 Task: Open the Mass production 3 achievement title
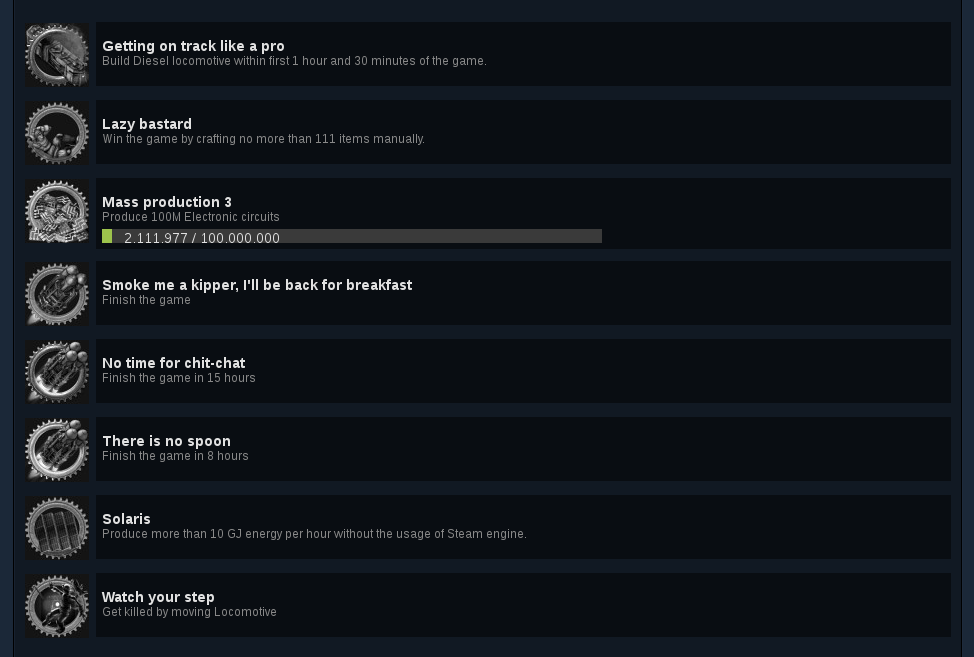166,202
